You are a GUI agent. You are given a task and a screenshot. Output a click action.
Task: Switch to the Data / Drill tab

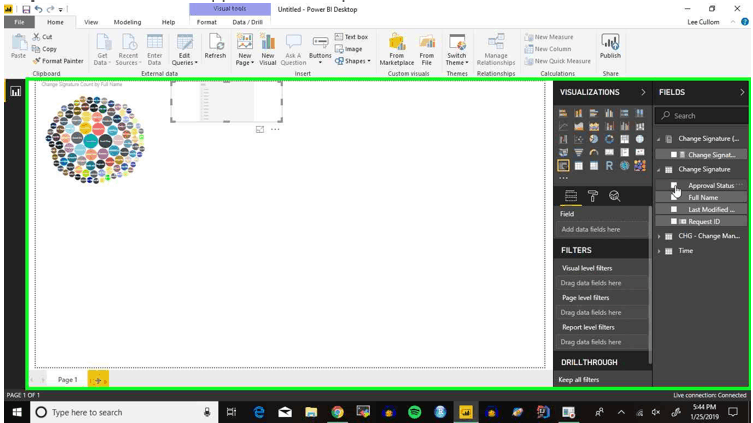[247, 22]
